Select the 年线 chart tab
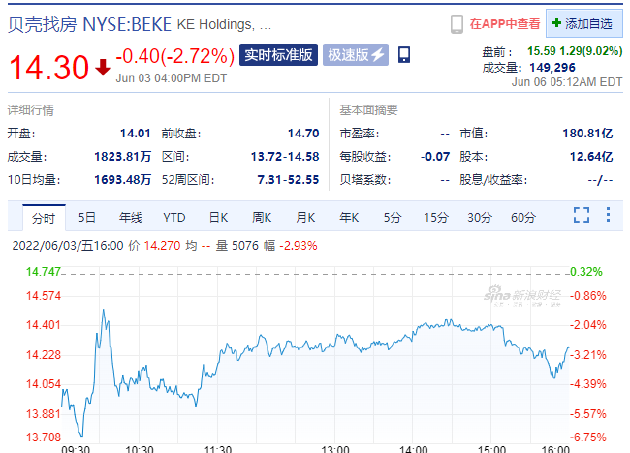The height and width of the screenshot is (453, 630). point(131,218)
